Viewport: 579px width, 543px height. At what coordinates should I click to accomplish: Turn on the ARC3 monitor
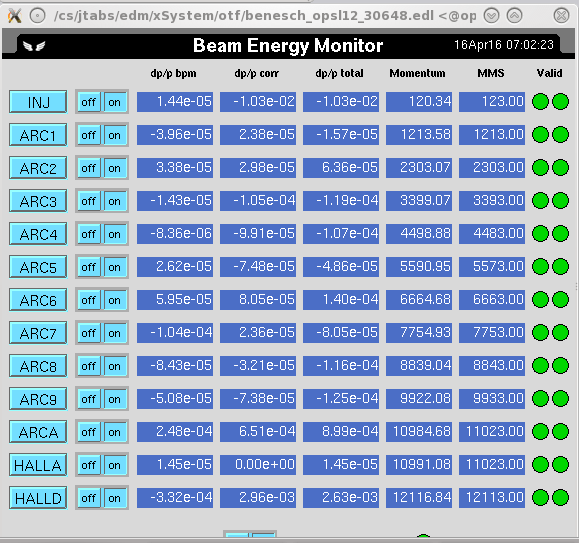(x=115, y=201)
